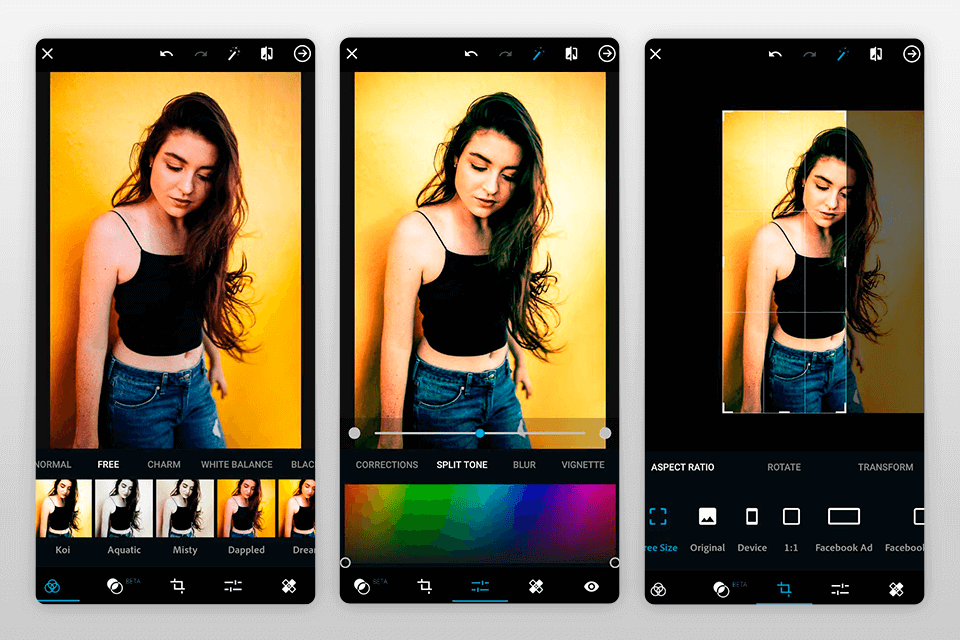Tap the before/after compare icon
The width and height of the screenshot is (960, 640).
pos(267,53)
